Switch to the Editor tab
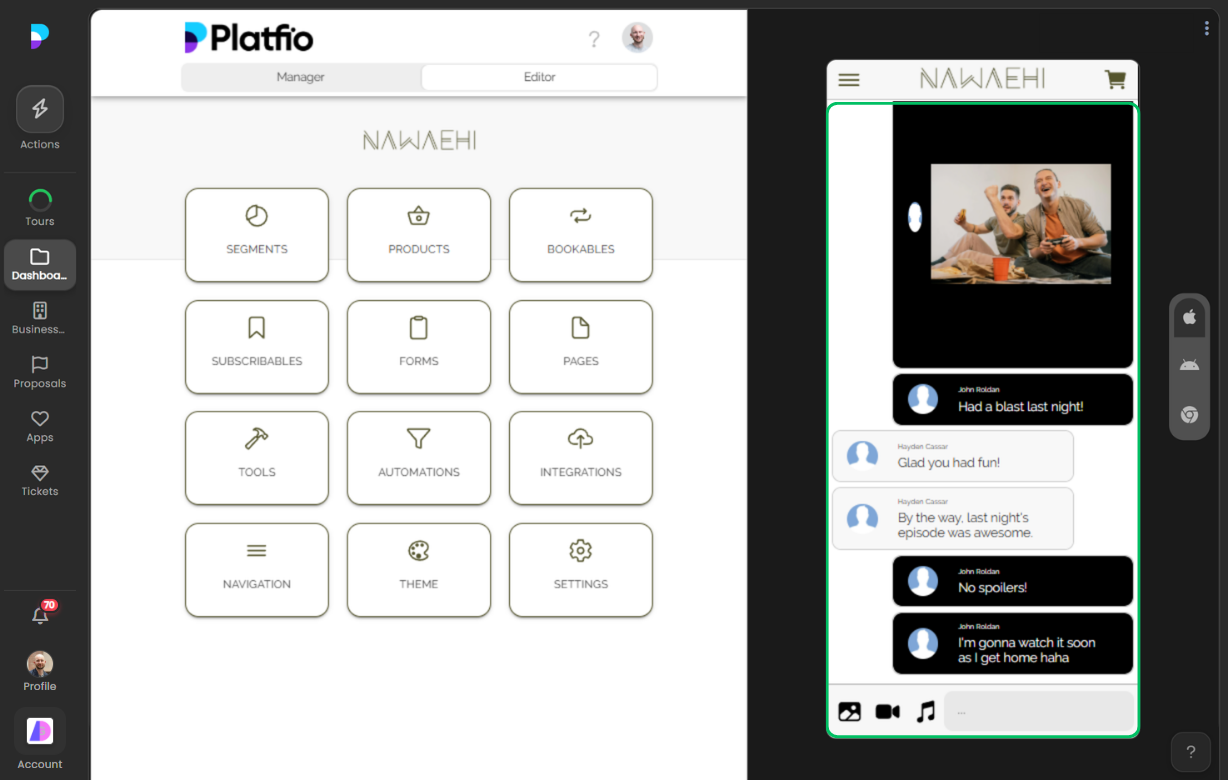 (x=539, y=76)
